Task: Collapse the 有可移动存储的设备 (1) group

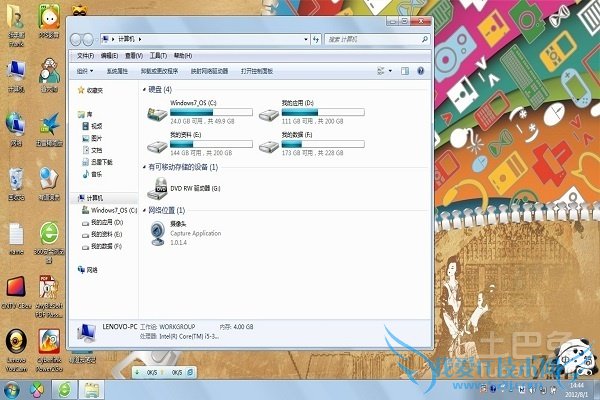Action: pyautogui.click(x=144, y=167)
